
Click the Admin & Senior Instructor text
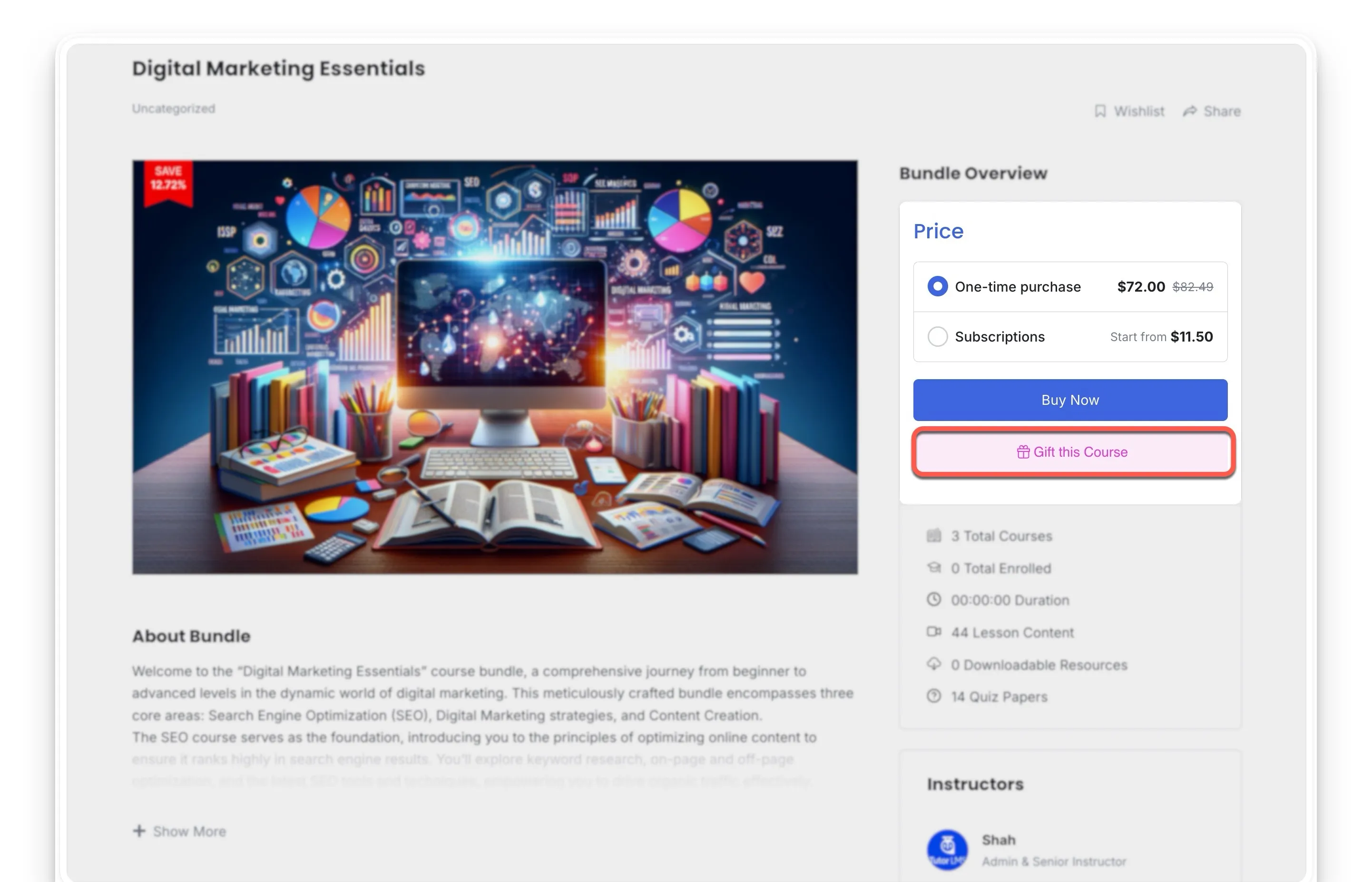(x=1054, y=862)
